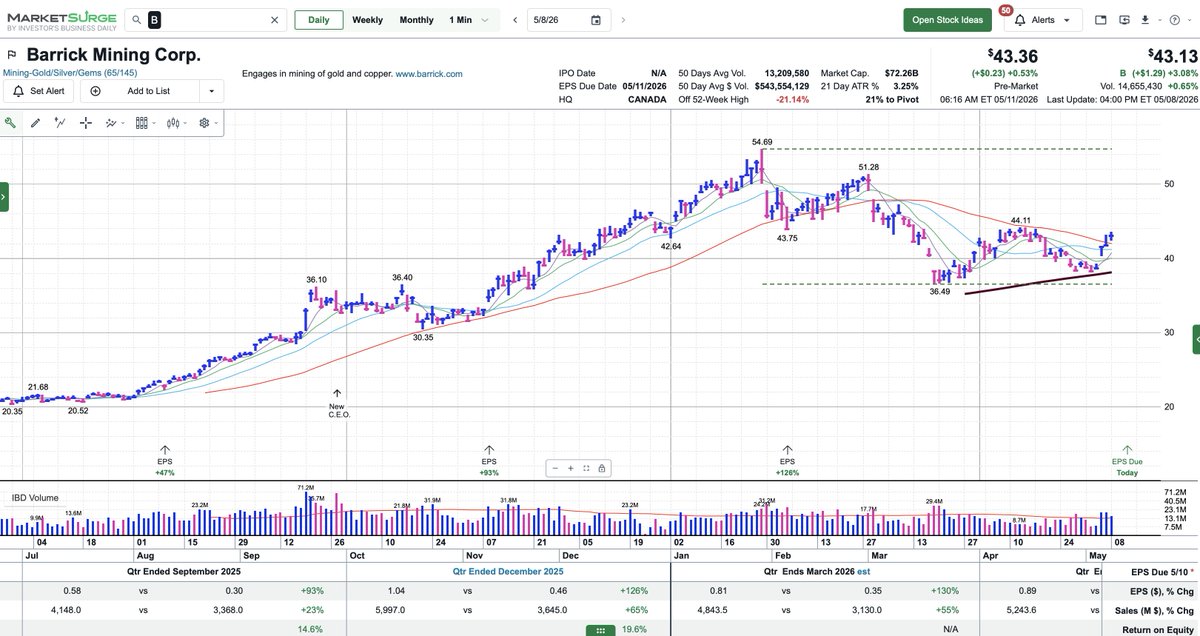Click the EPS +93% chart marker

point(489,461)
